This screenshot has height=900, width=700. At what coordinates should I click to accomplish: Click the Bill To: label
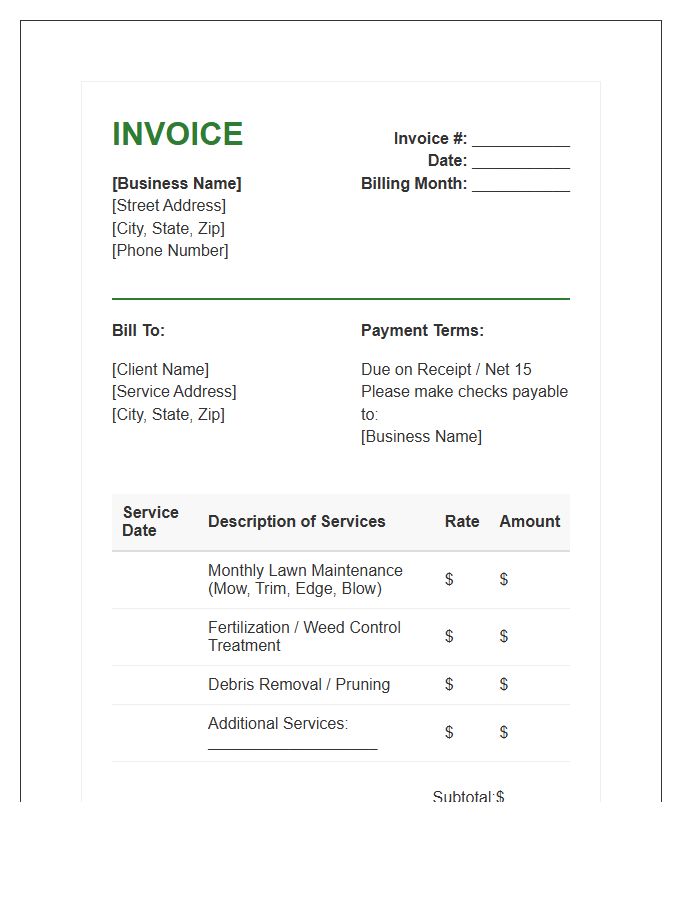[x=138, y=330]
